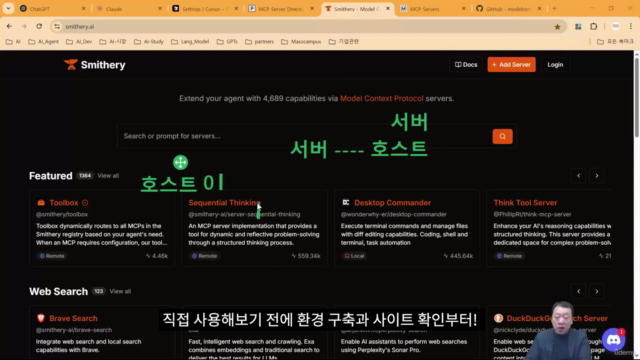The image size is (640, 360).
Task: Click the Smithery logo
Action: pos(95,65)
